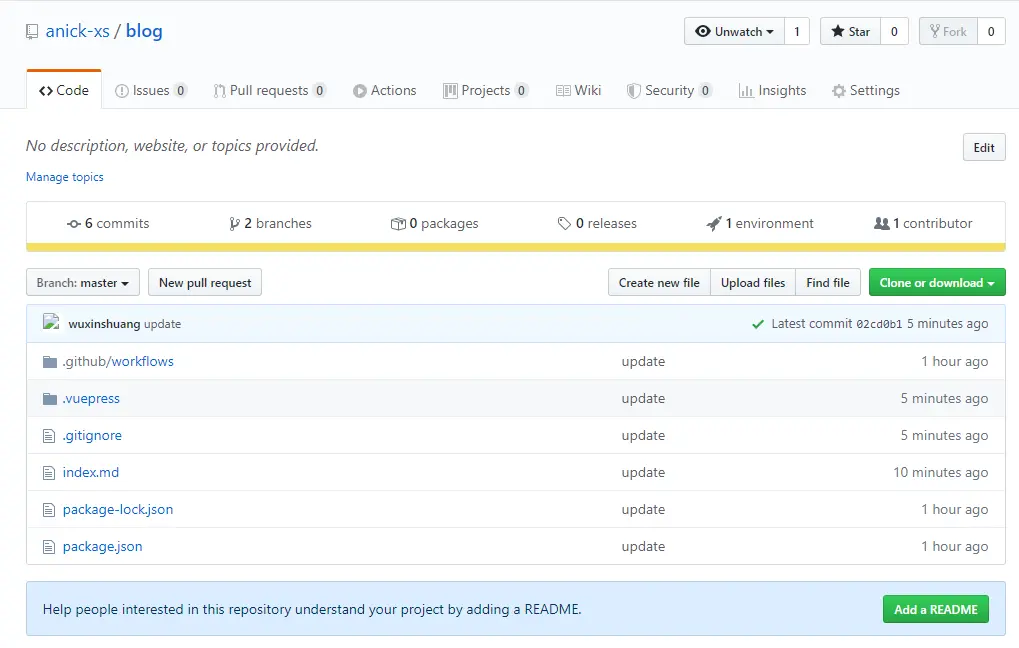Click the Fork button
The image size is (1019, 648).
(x=948, y=31)
